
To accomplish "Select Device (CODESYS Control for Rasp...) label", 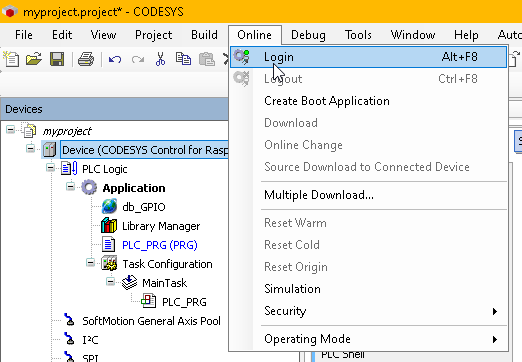I will (145, 150).
